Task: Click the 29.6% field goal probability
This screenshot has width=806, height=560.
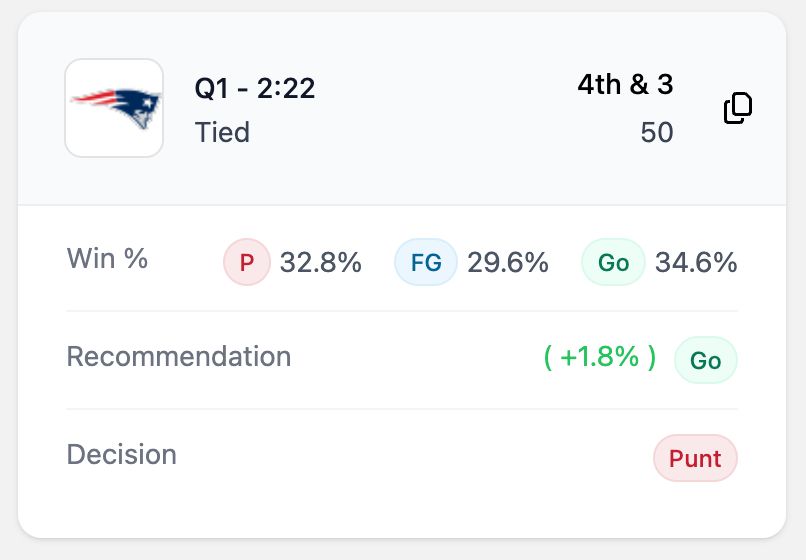Action: point(508,263)
